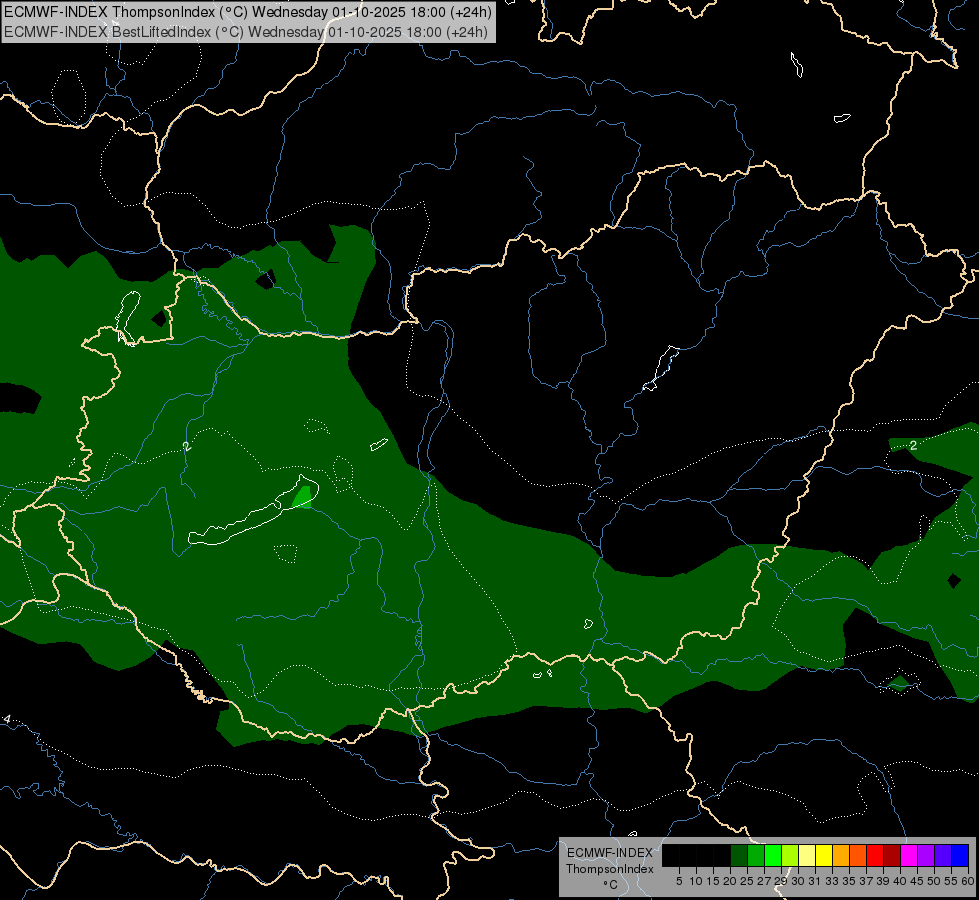Click the legend tick label 50

934,881
